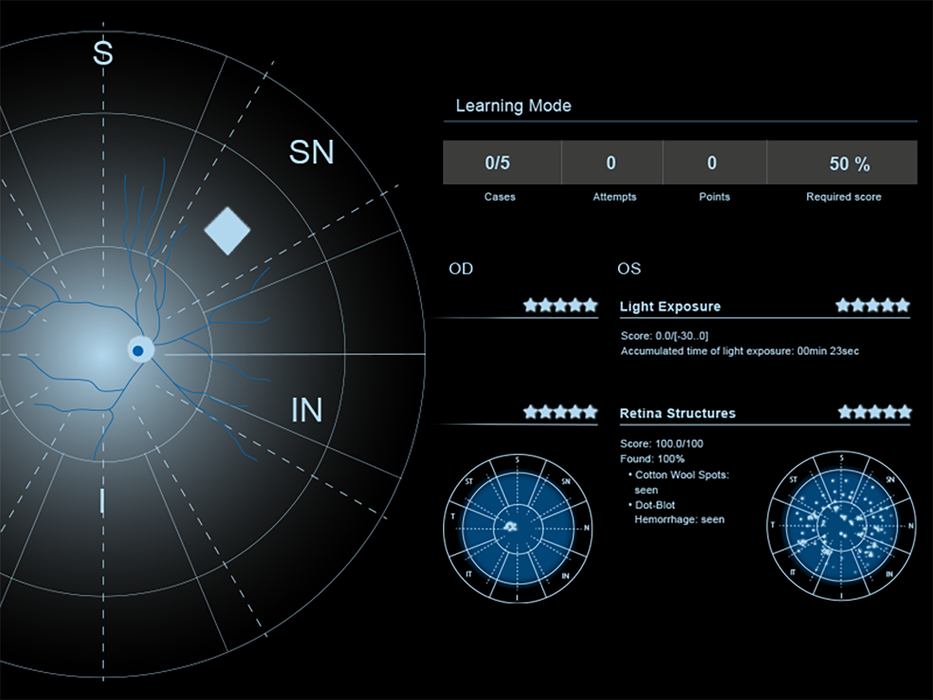Select the IN sector label on fundus
This screenshot has width=933, height=700.
pyautogui.click(x=306, y=409)
